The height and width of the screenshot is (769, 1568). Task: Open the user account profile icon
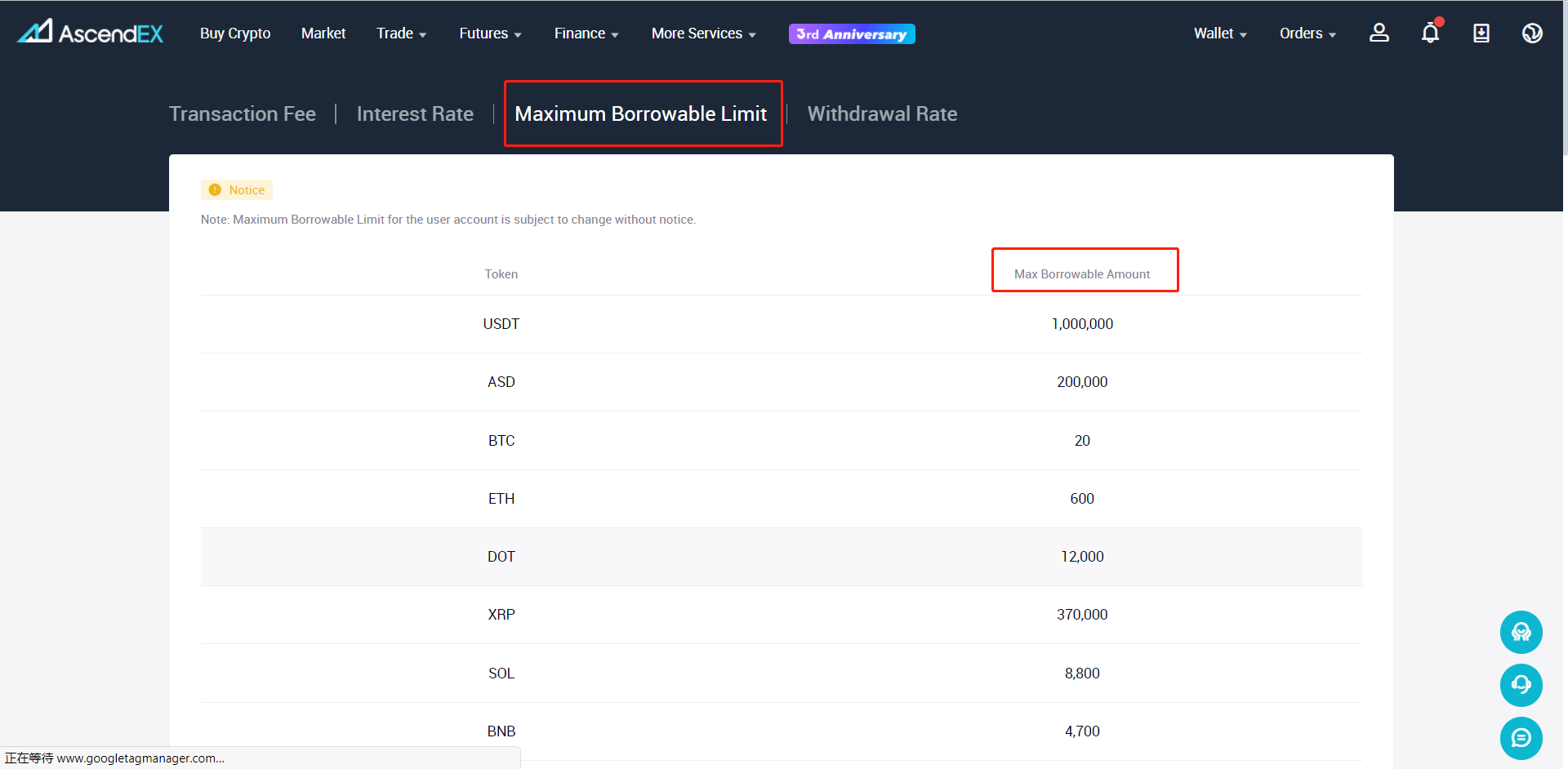(x=1379, y=33)
